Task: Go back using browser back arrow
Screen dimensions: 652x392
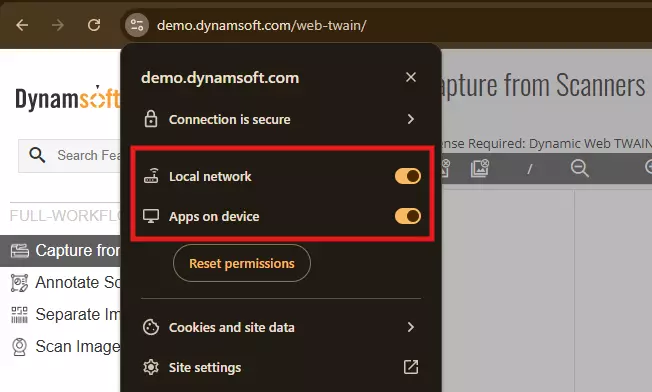Action: coord(22,25)
